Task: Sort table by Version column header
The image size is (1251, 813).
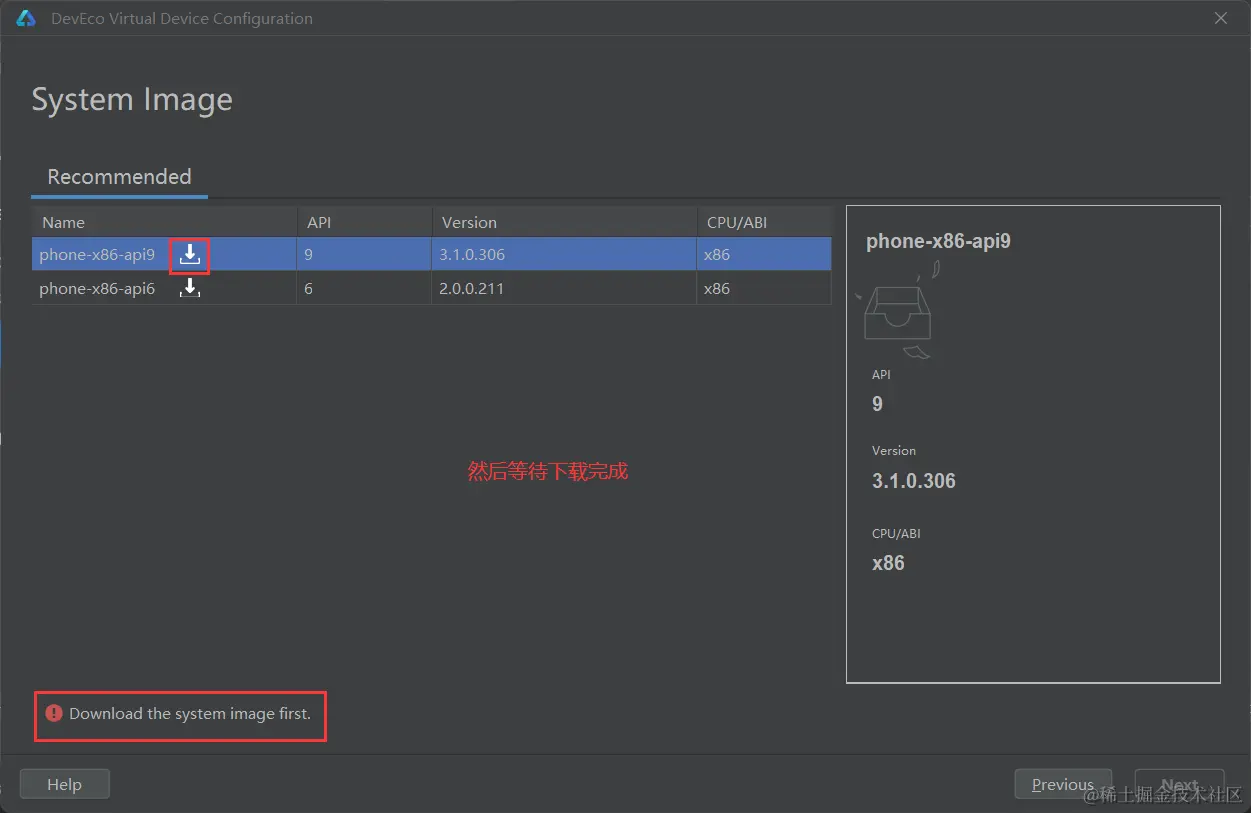Action: (x=564, y=222)
